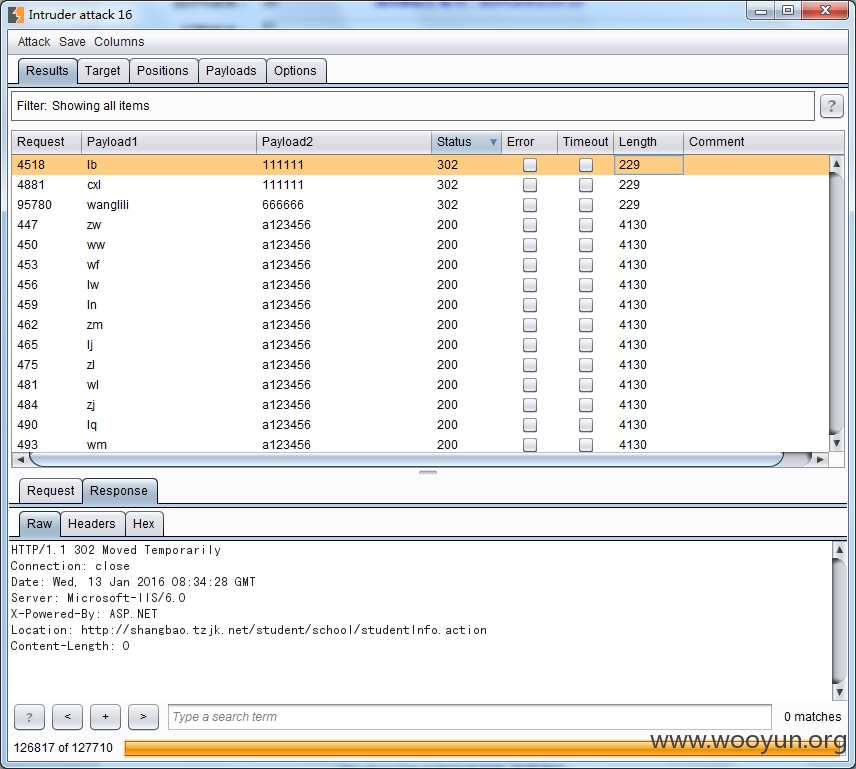856x769 pixels.
Task: Toggle Timeout checkbox for request 481
Action: coord(586,385)
